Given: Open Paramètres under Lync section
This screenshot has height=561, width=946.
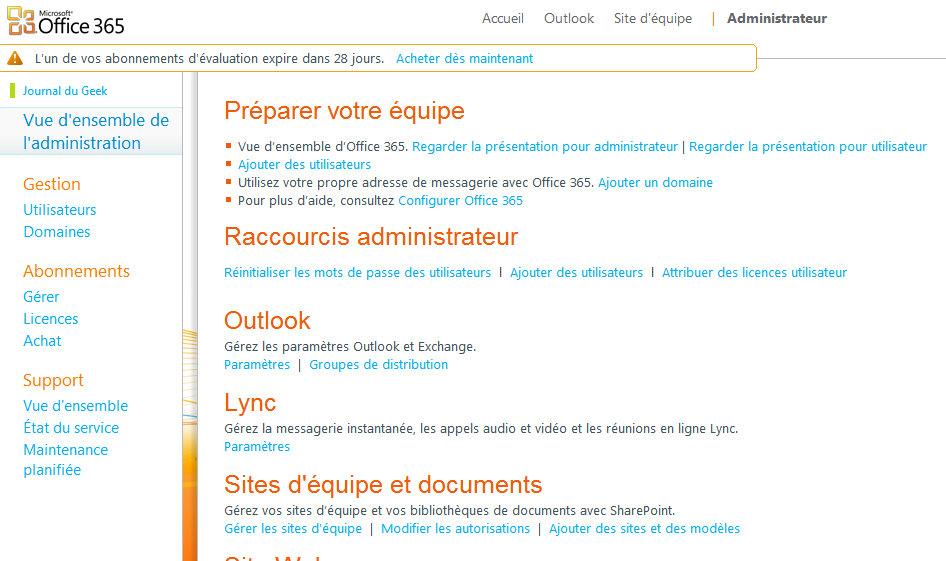Looking at the screenshot, I should click(257, 447).
